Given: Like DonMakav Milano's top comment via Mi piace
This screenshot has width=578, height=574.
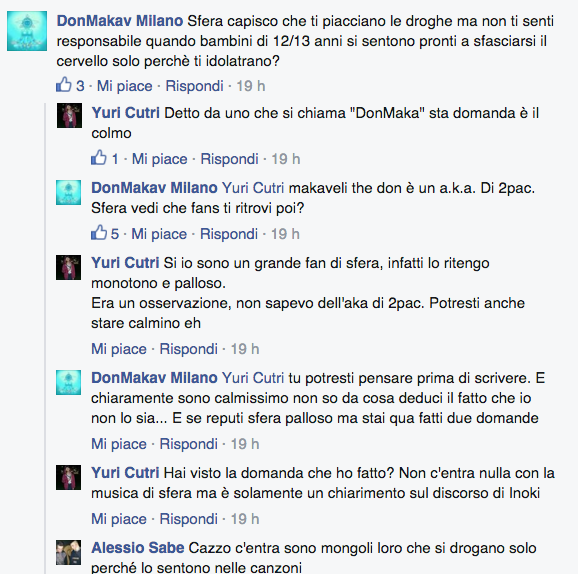Looking at the screenshot, I should coord(124,86).
